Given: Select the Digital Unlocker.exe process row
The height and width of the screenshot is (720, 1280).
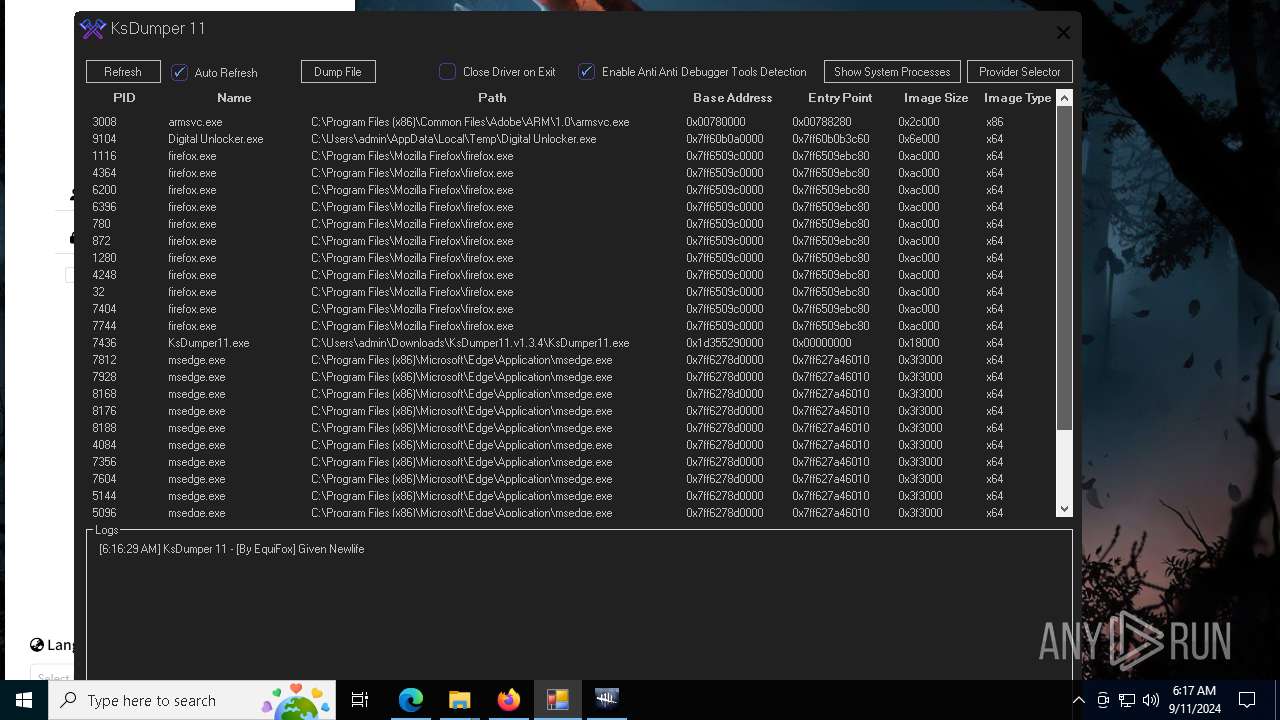Looking at the screenshot, I should point(570,139).
